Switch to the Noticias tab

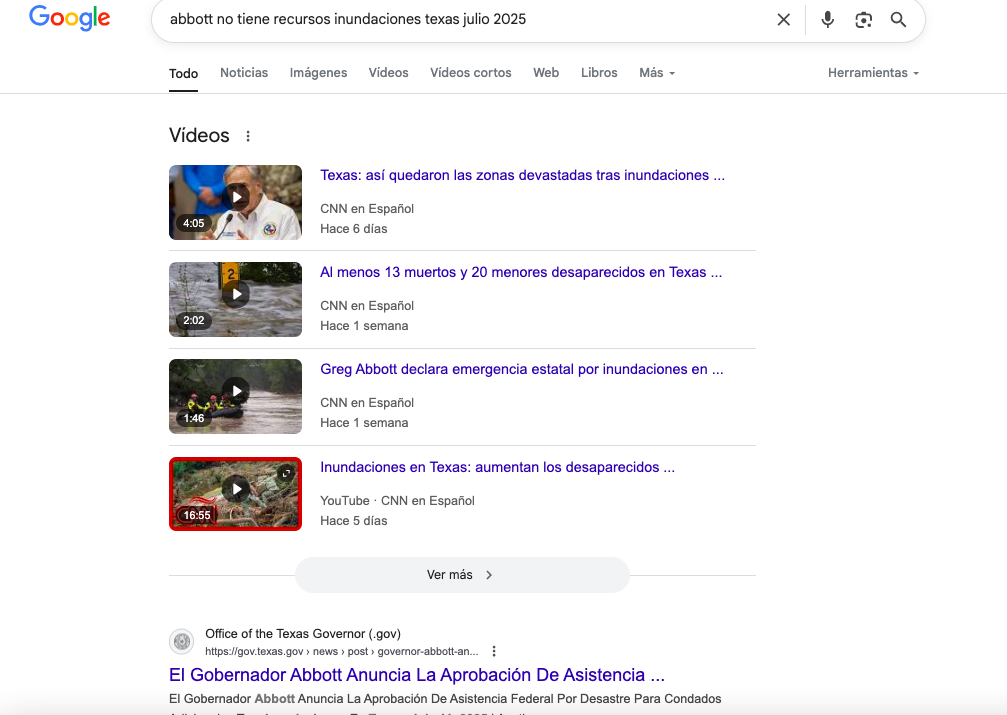244,73
